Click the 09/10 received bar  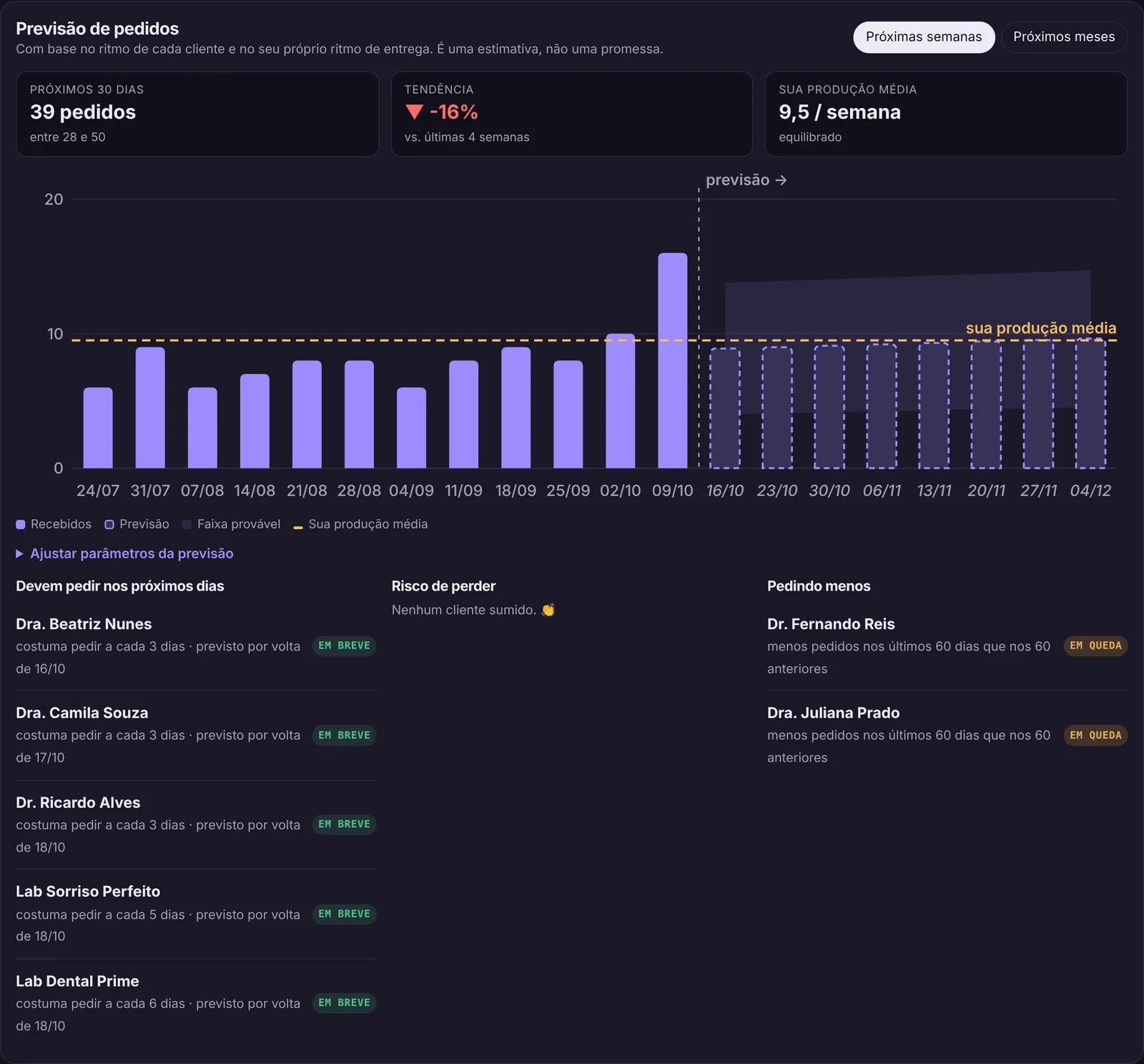(x=673, y=360)
